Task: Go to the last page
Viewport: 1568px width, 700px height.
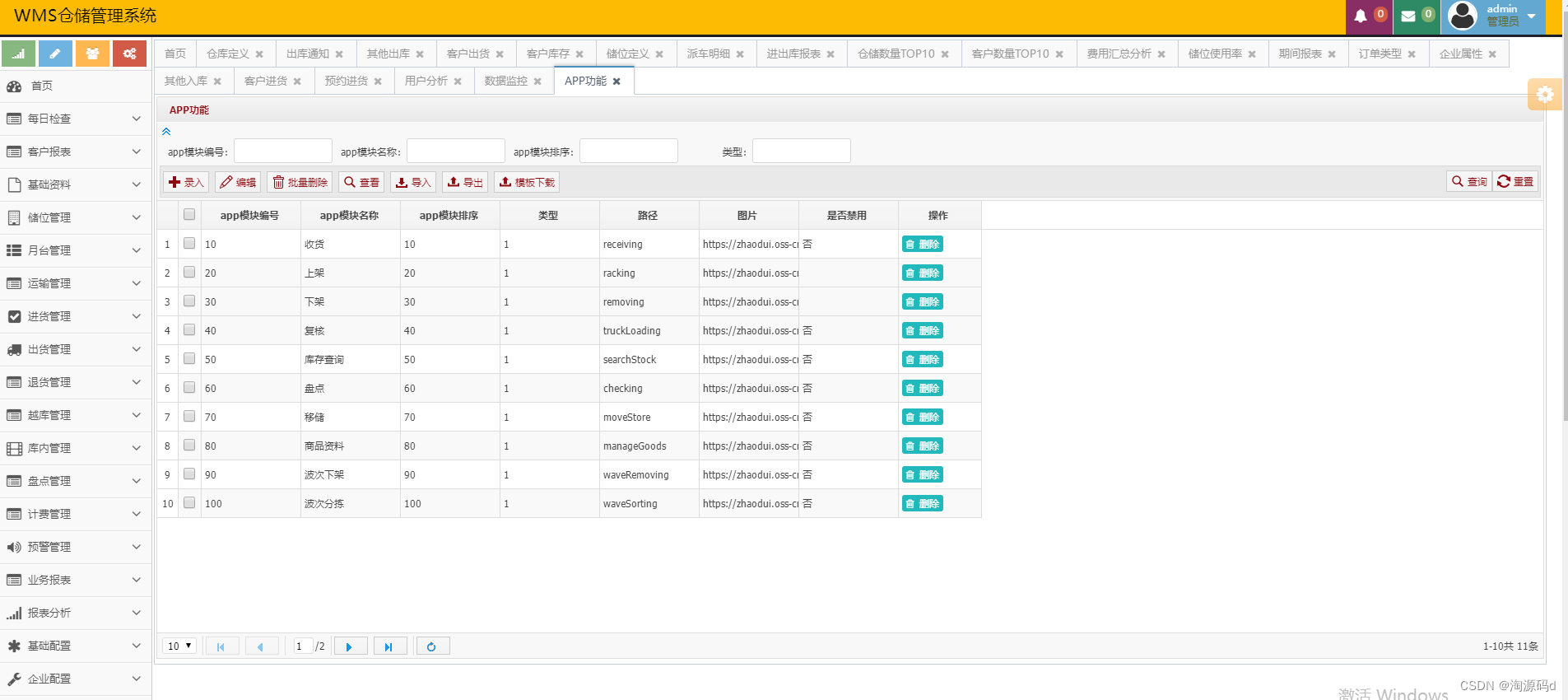Action: point(389,646)
